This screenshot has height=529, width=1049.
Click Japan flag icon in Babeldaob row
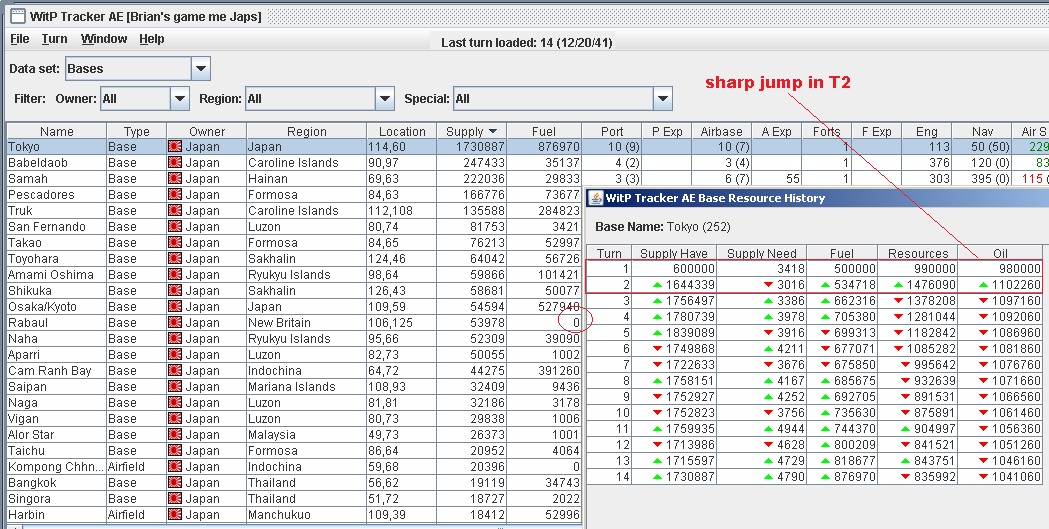point(175,163)
